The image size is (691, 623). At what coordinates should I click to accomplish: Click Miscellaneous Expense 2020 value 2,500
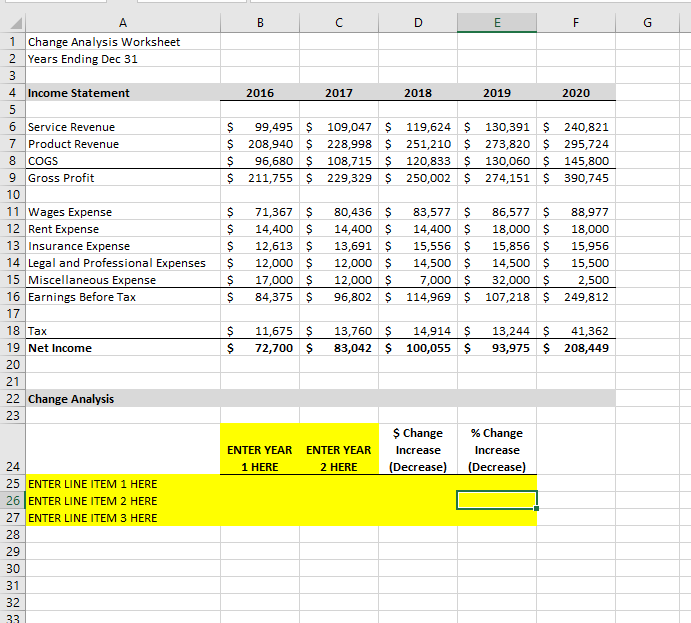576,280
